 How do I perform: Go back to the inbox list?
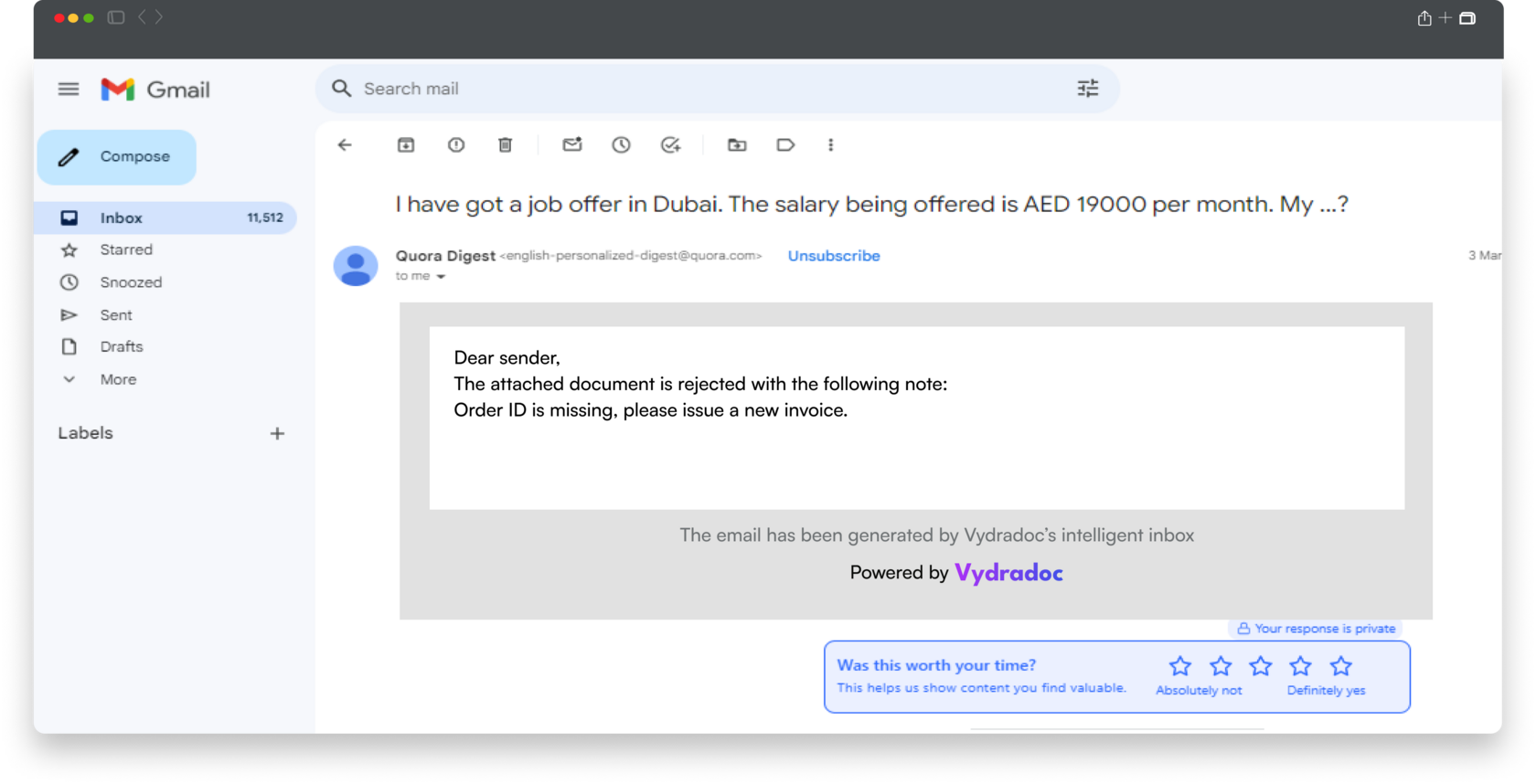click(x=345, y=145)
